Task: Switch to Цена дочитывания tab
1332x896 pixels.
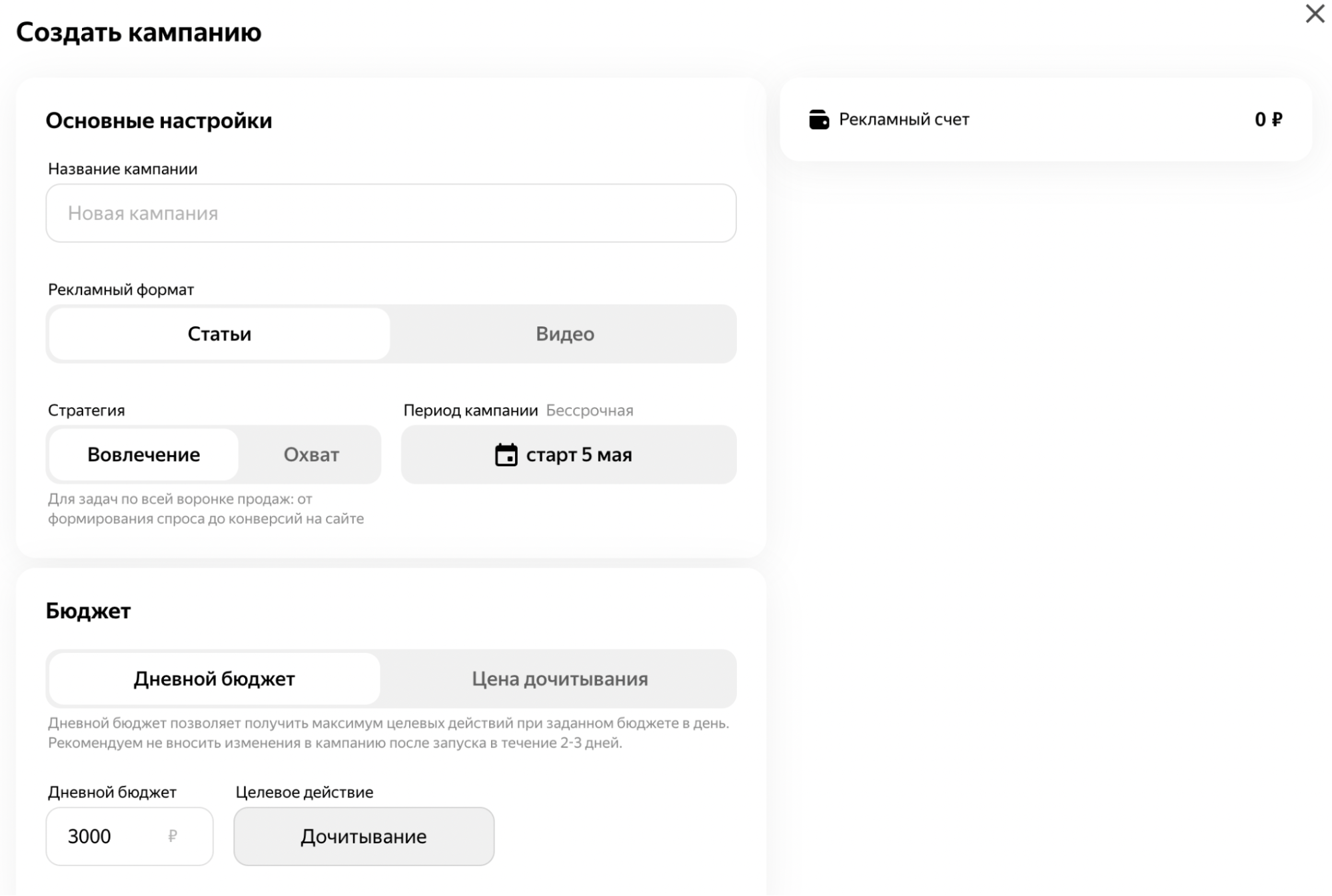Action: 559,679
